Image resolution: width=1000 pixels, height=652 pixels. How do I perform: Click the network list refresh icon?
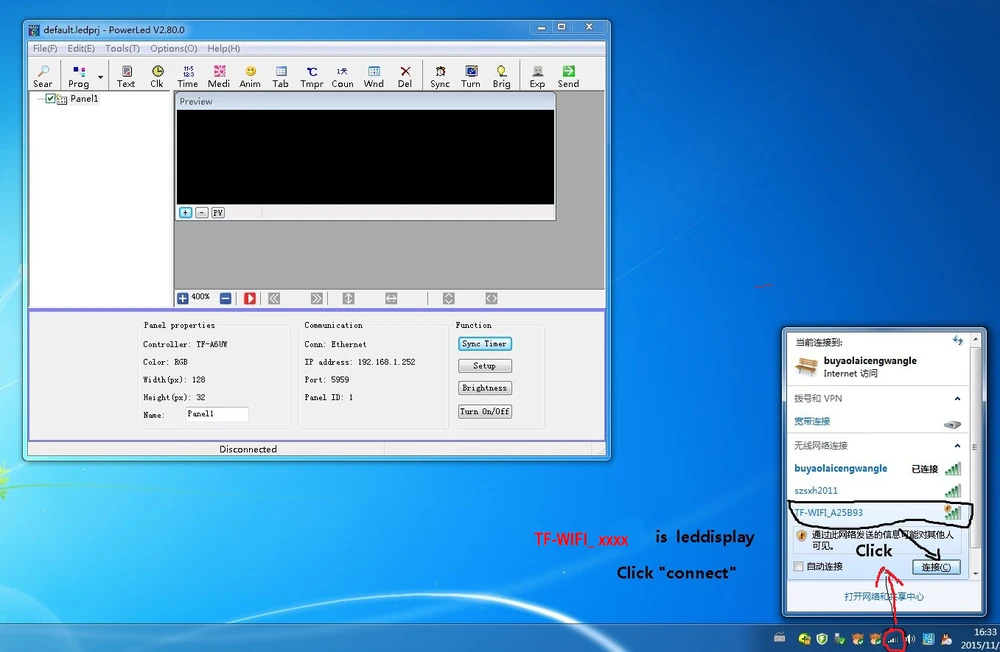click(x=957, y=341)
